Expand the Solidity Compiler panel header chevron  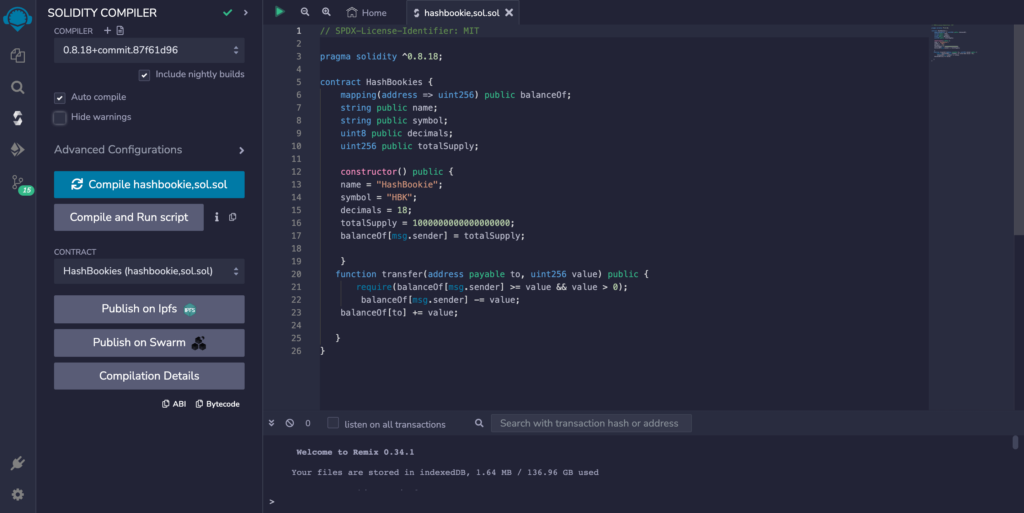click(x=246, y=12)
